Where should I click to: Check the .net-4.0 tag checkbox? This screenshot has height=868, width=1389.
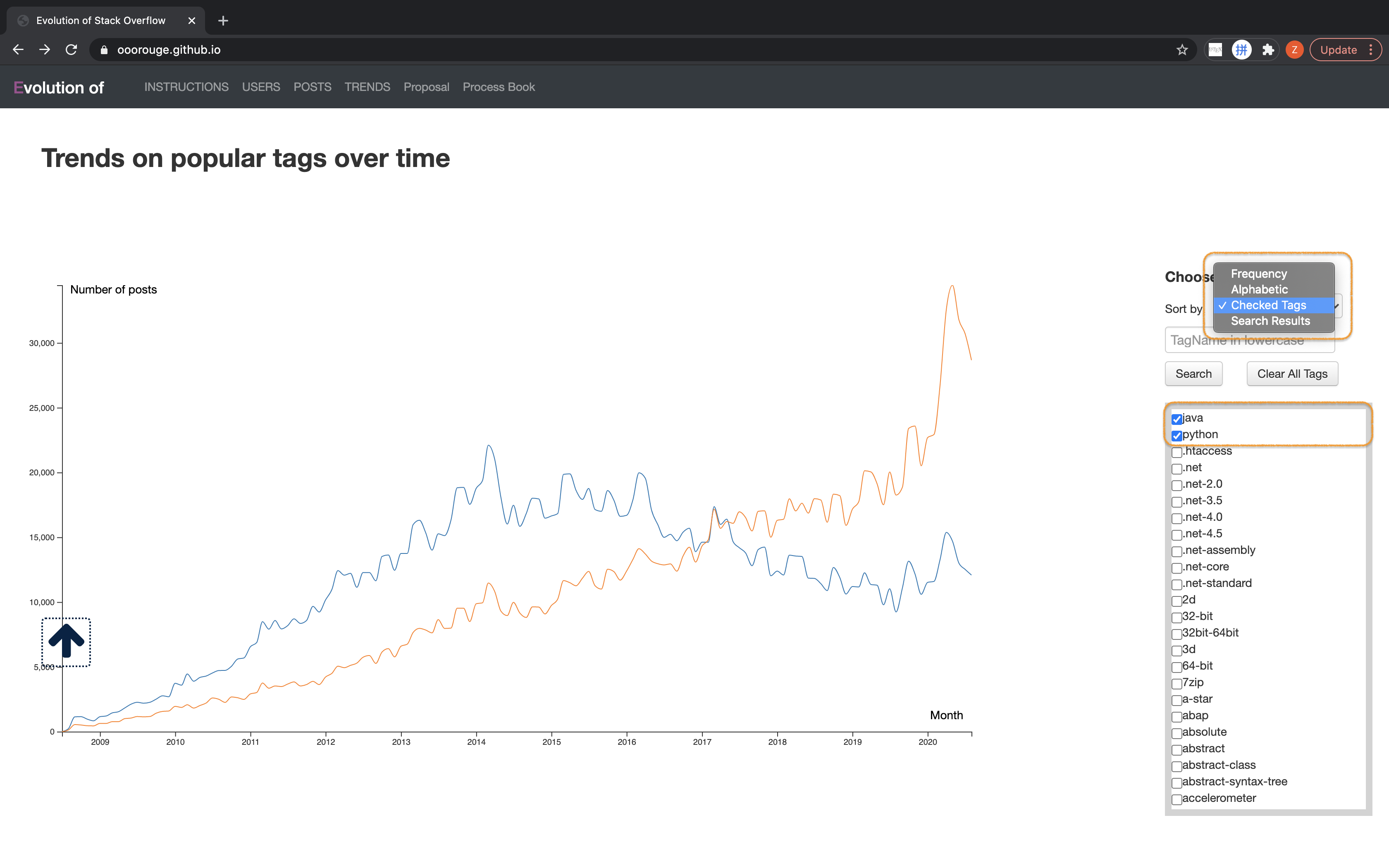tap(1177, 518)
